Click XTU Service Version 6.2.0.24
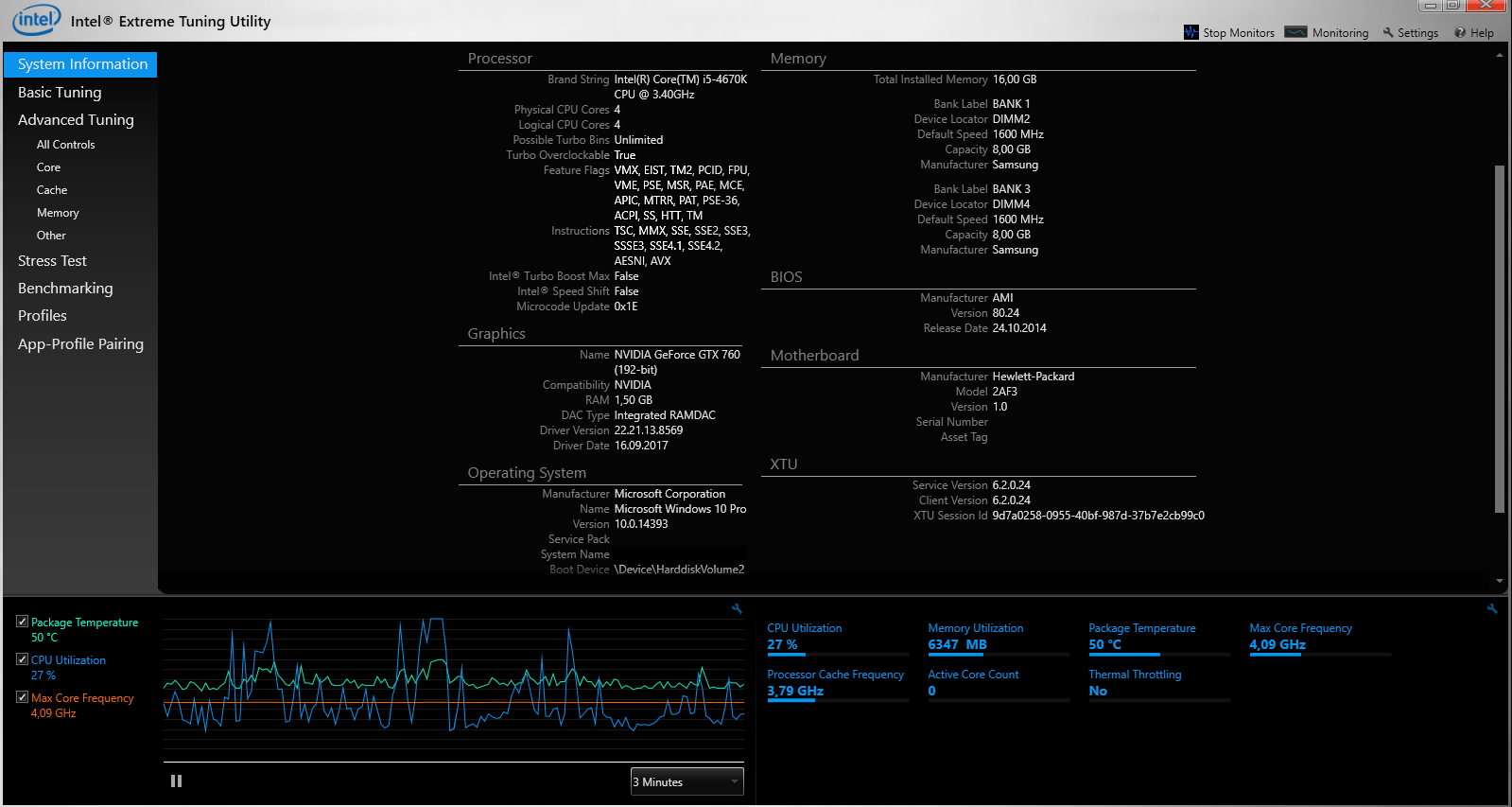 pos(1011,485)
